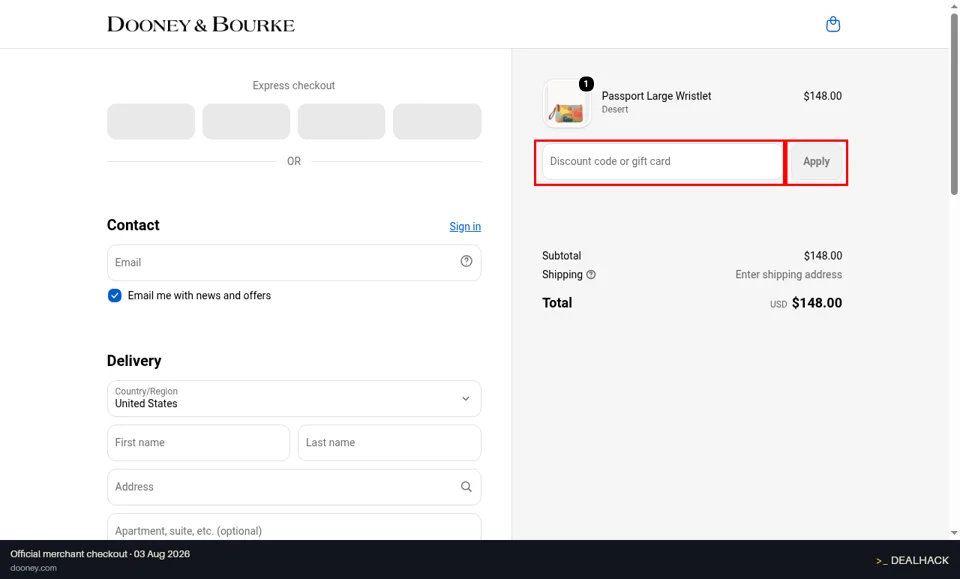Click the Desert variant text
The image size is (960, 579).
615,110
